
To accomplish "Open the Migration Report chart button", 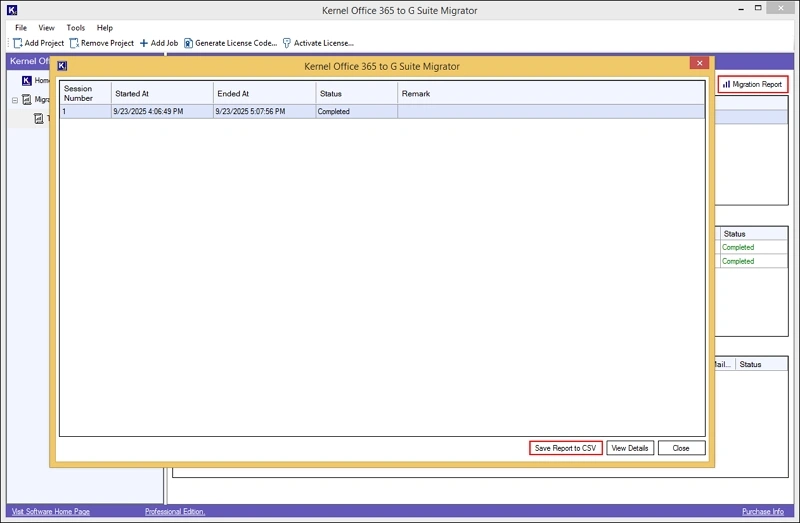I will [x=752, y=85].
